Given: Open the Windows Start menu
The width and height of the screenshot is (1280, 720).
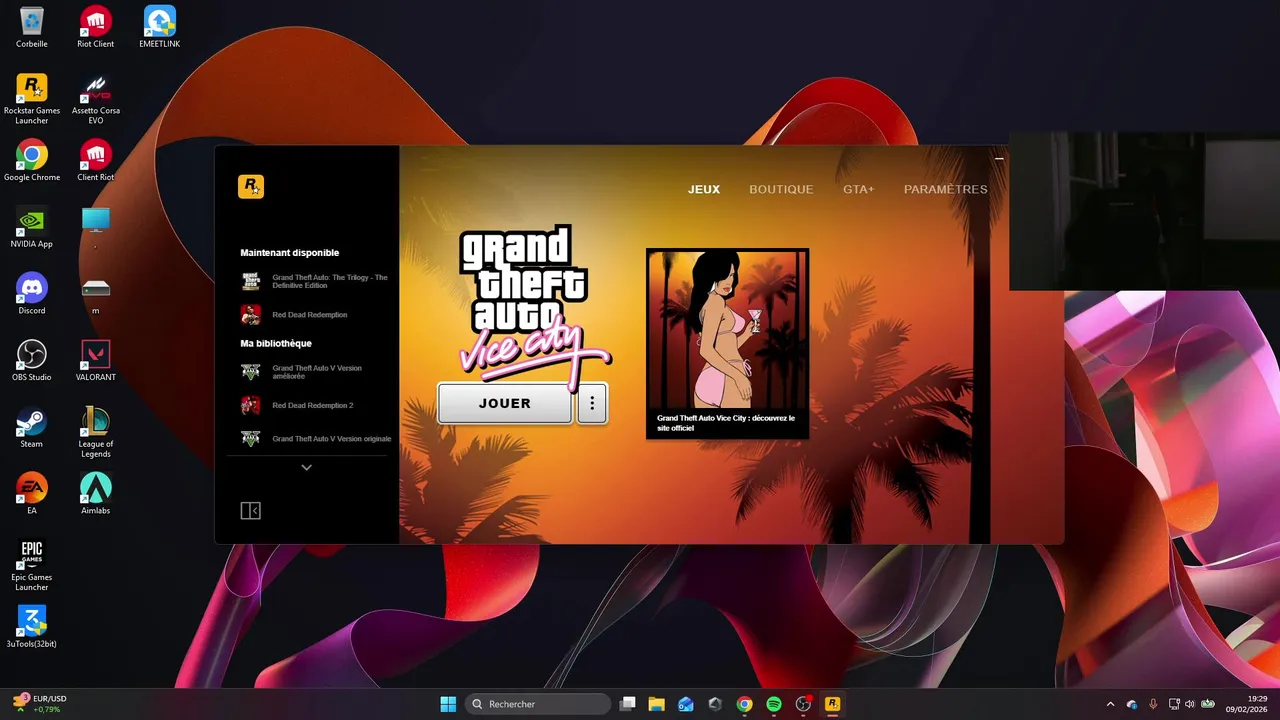Looking at the screenshot, I should [448, 704].
